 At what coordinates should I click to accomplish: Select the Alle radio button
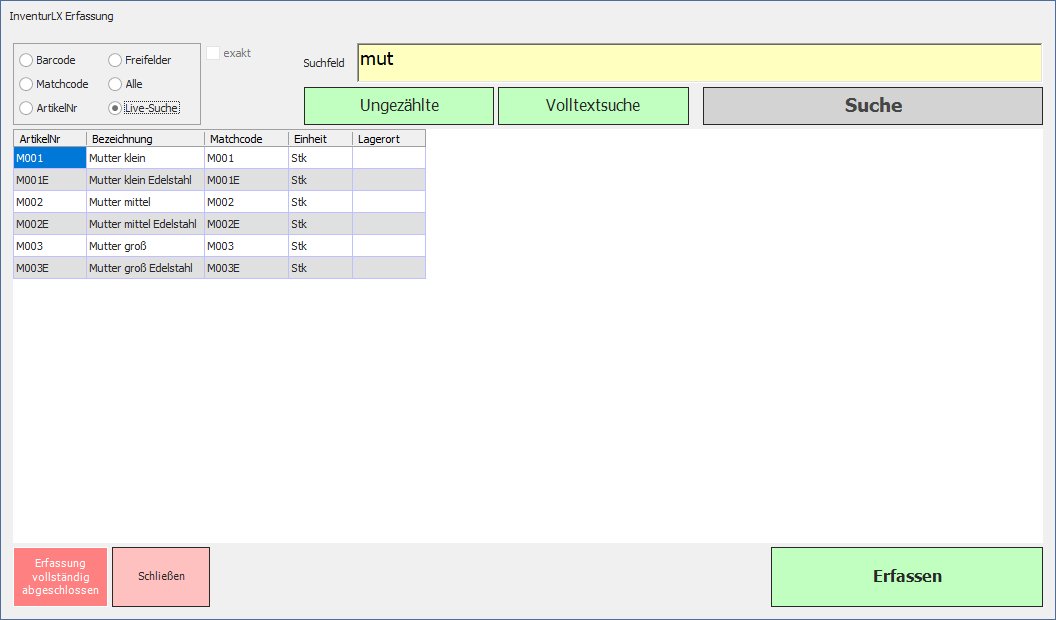[115, 84]
